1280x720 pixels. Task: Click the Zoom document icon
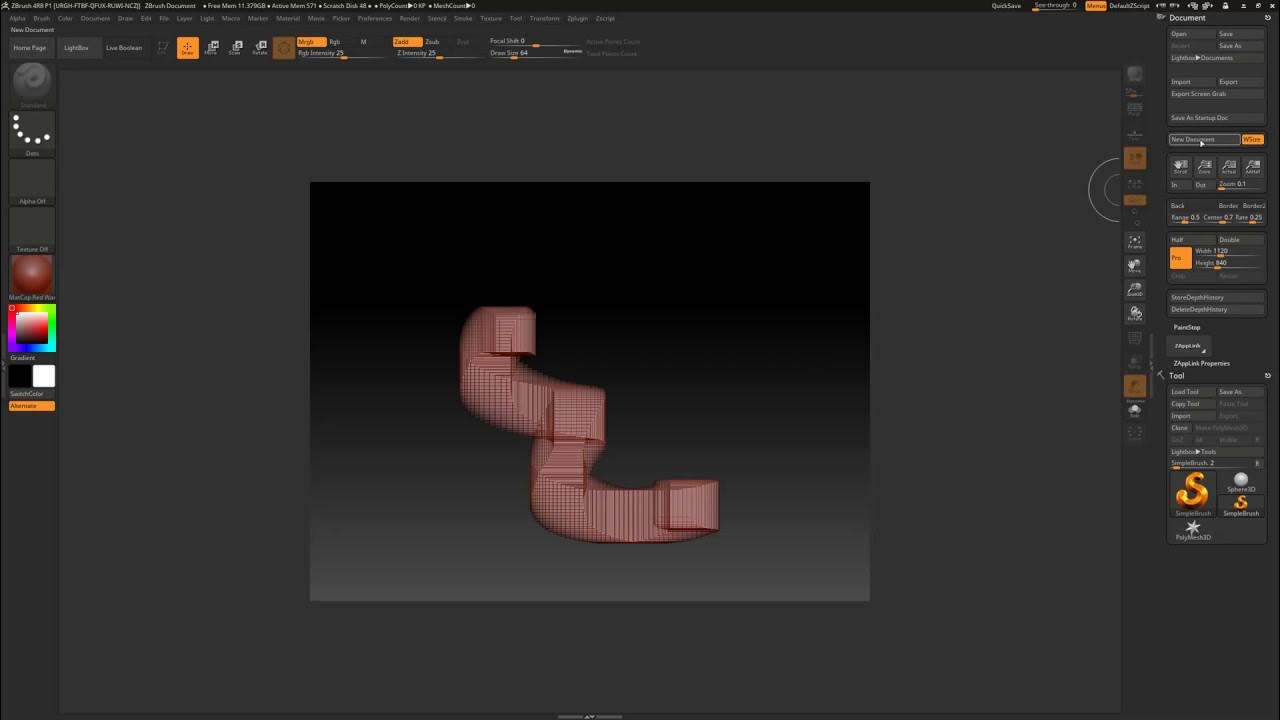click(x=1204, y=166)
